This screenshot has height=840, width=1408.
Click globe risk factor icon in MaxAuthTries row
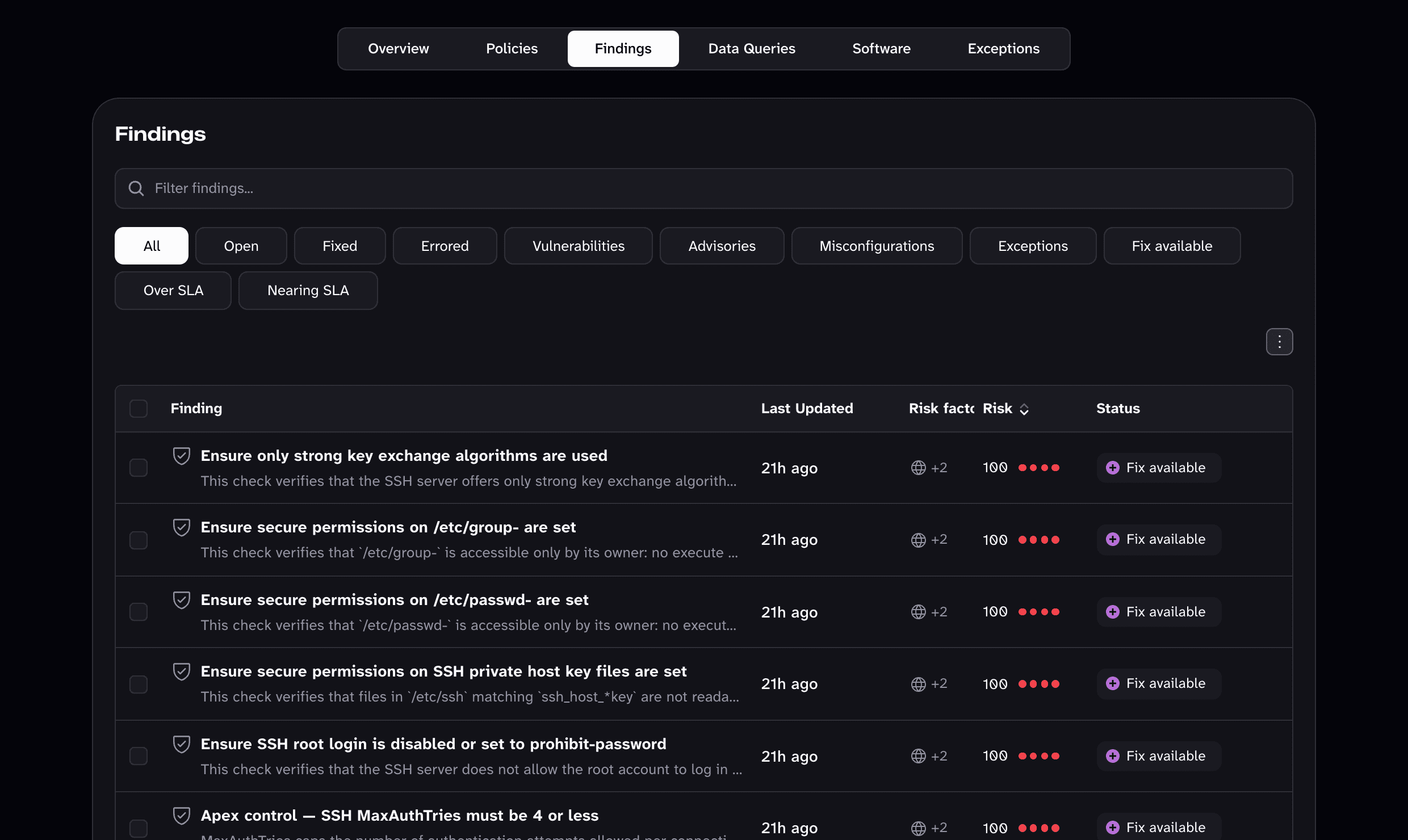pyautogui.click(x=918, y=828)
